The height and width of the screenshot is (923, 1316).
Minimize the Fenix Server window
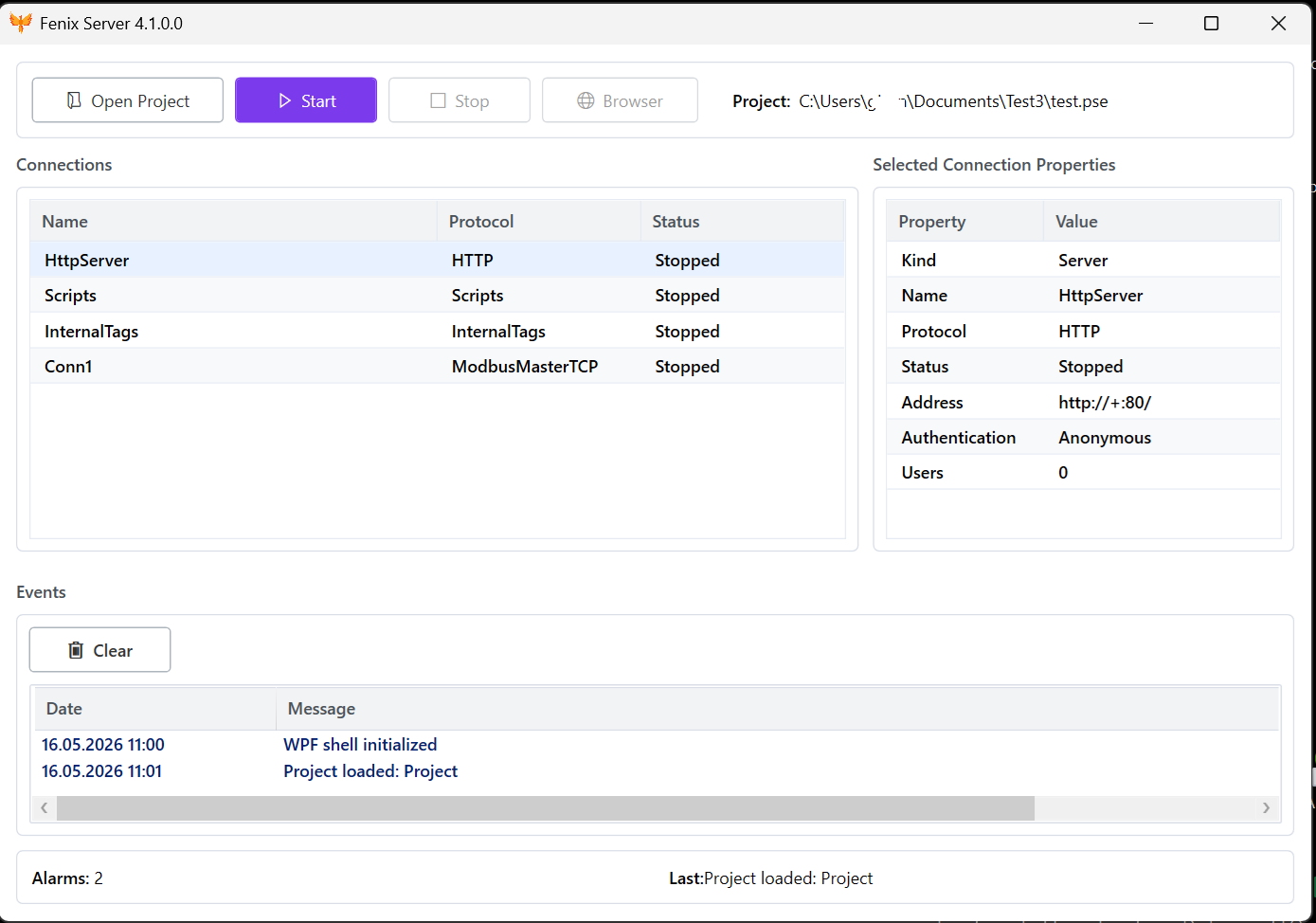pos(1146,23)
